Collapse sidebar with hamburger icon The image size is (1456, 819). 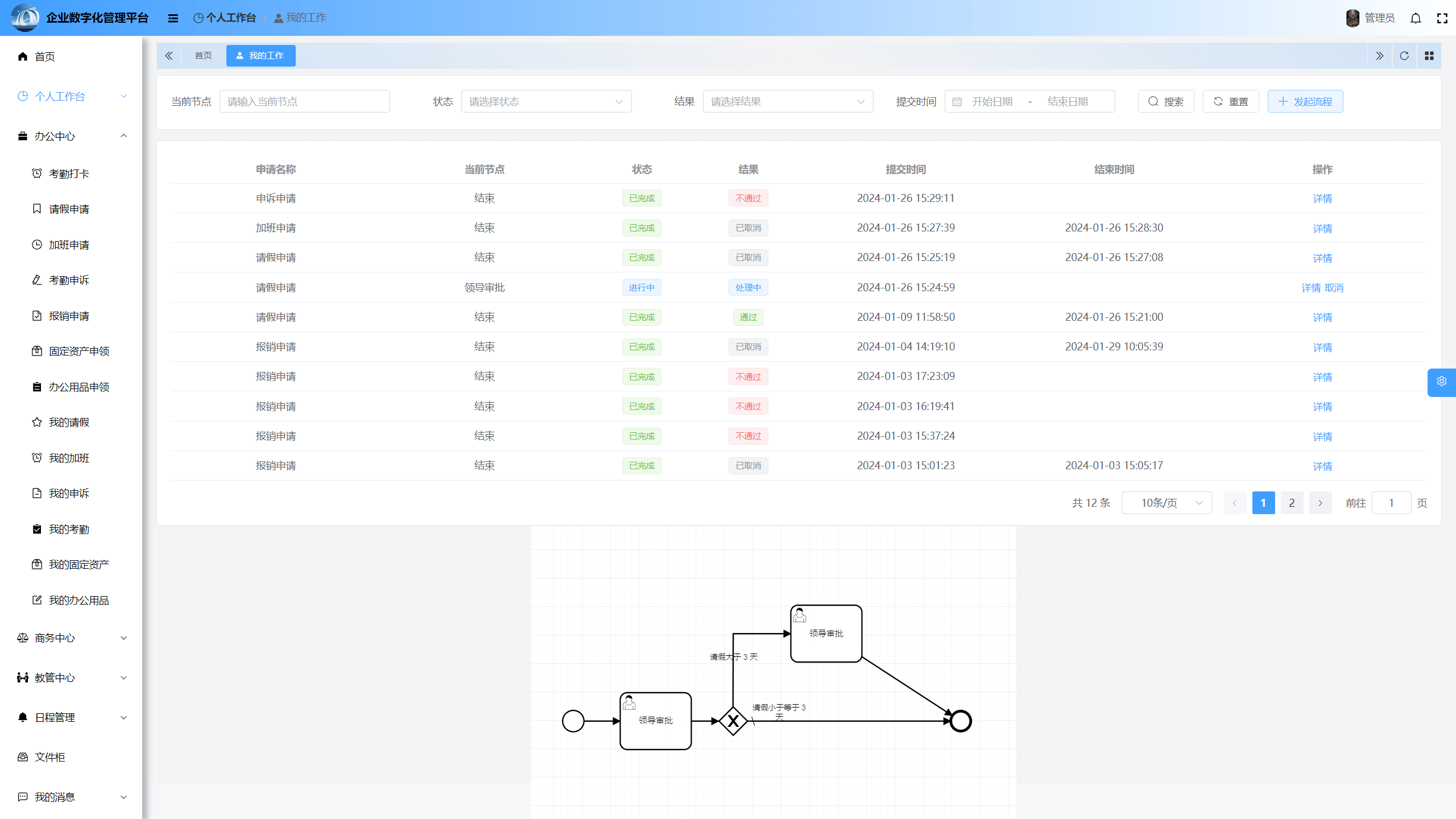[173, 18]
